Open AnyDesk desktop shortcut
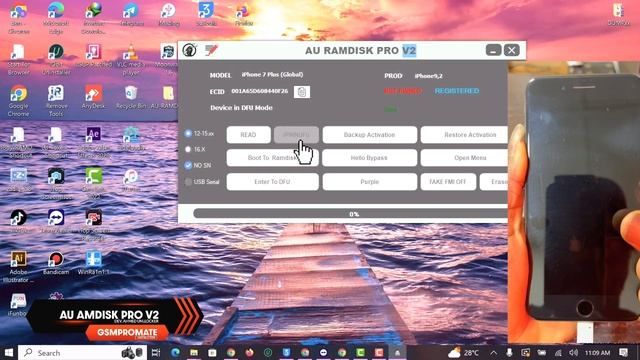This screenshot has height=360, width=640. (93, 98)
